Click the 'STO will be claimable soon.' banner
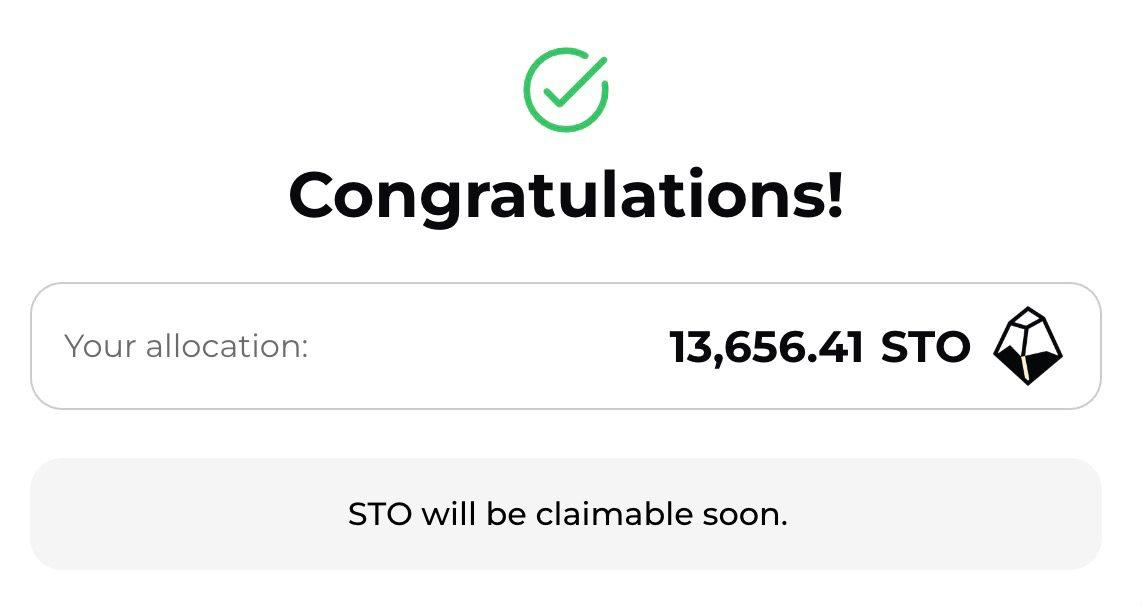The image size is (1142, 606). pos(566,514)
